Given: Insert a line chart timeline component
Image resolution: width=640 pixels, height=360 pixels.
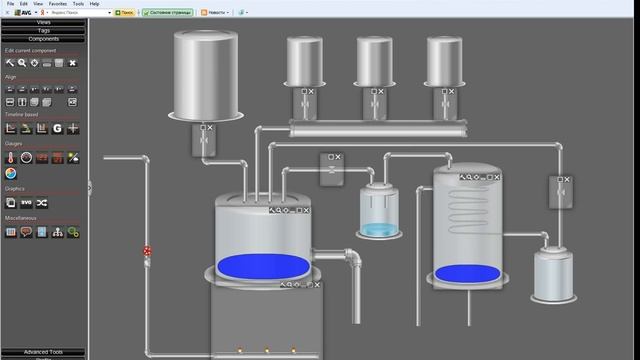Looking at the screenshot, I should 11,129.
